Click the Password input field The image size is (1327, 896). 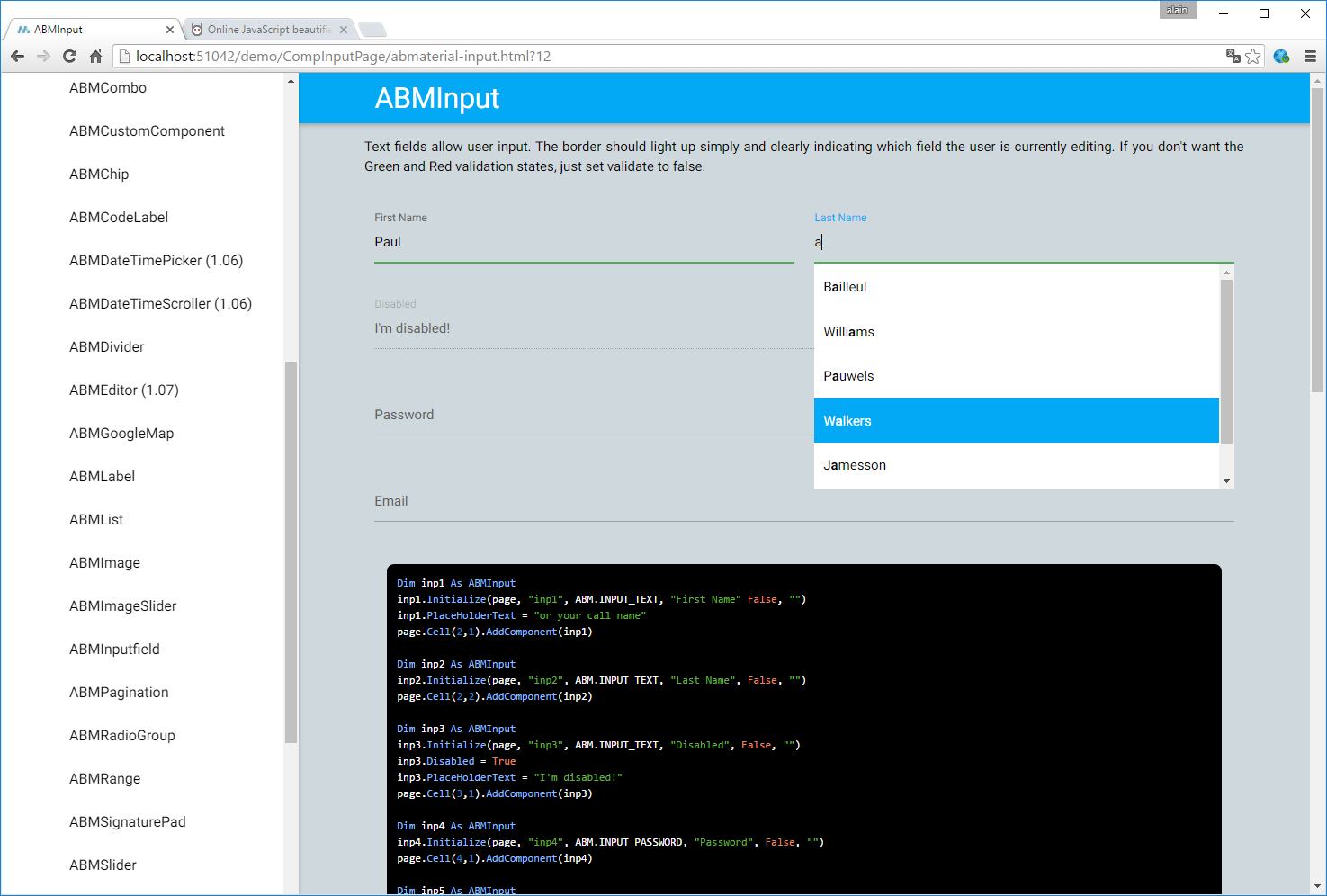[x=594, y=416]
